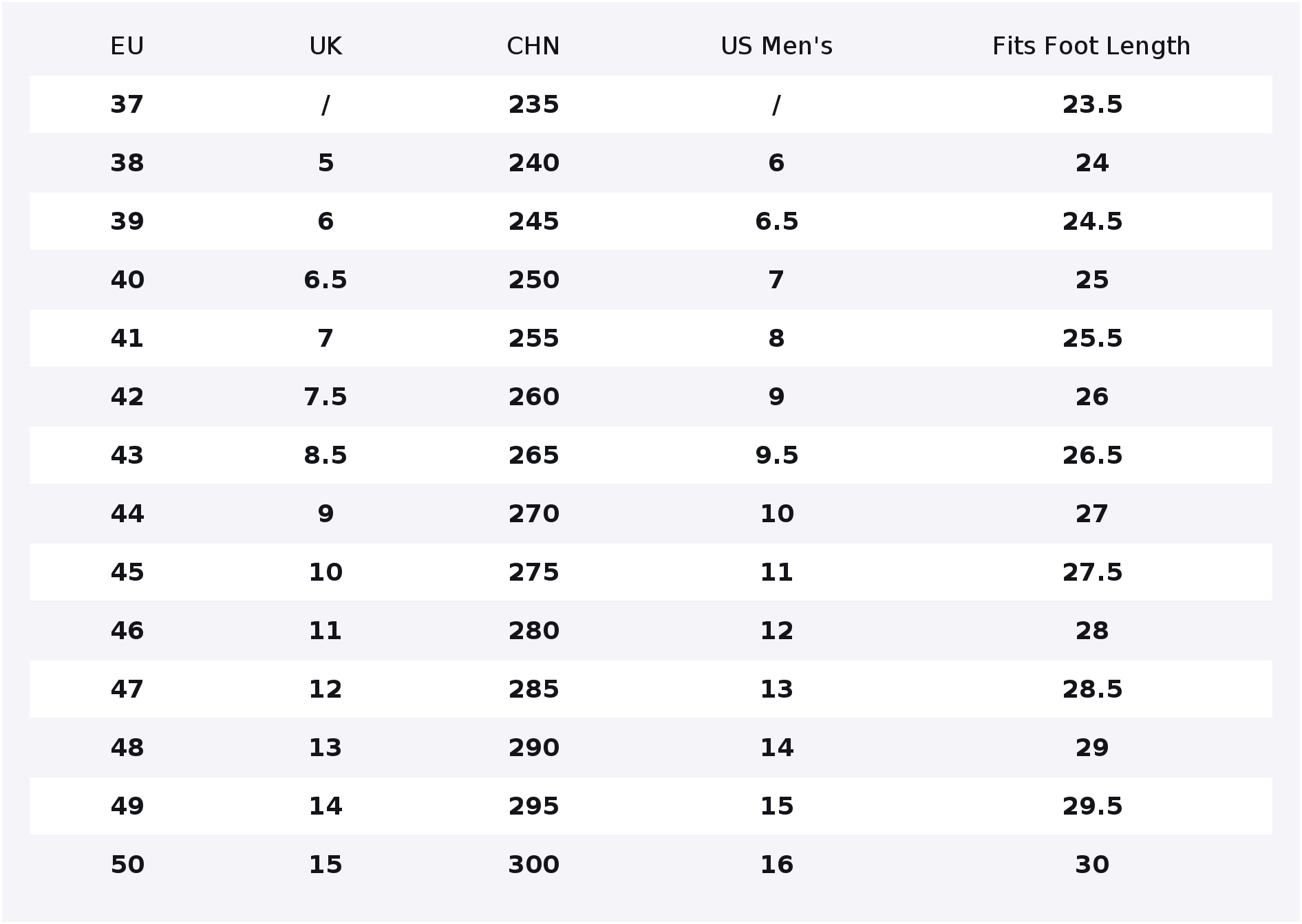
Task: Select CHN size 235 cell
Action: (x=534, y=105)
